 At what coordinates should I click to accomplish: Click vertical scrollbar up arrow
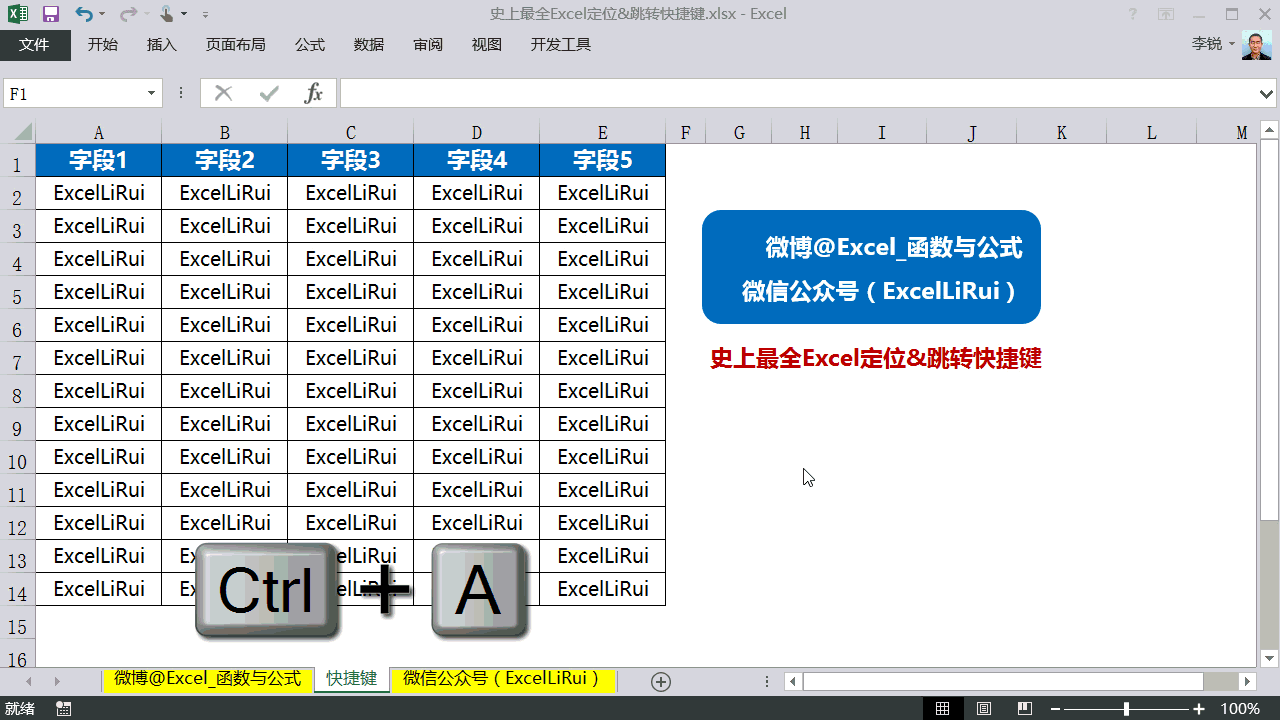click(x=1269, y=132)
